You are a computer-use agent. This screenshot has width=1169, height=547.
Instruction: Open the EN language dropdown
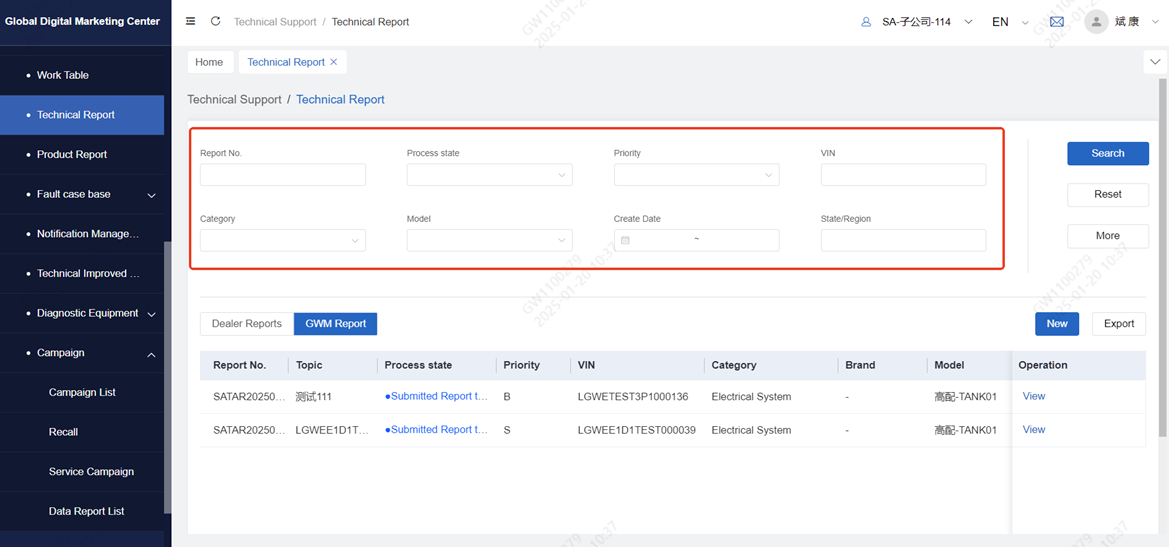(x=1009, y=22)
